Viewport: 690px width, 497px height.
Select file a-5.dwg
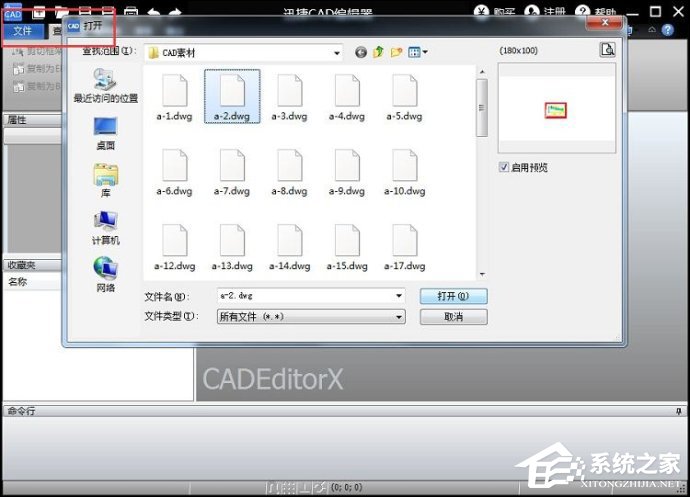(x=404, y=98)
